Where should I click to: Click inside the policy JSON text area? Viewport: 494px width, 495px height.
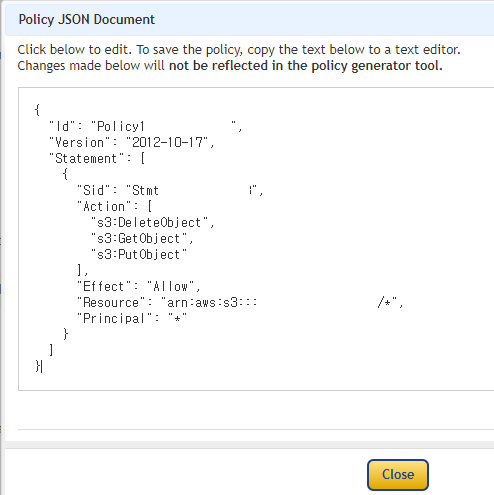[x=256, y=239]
